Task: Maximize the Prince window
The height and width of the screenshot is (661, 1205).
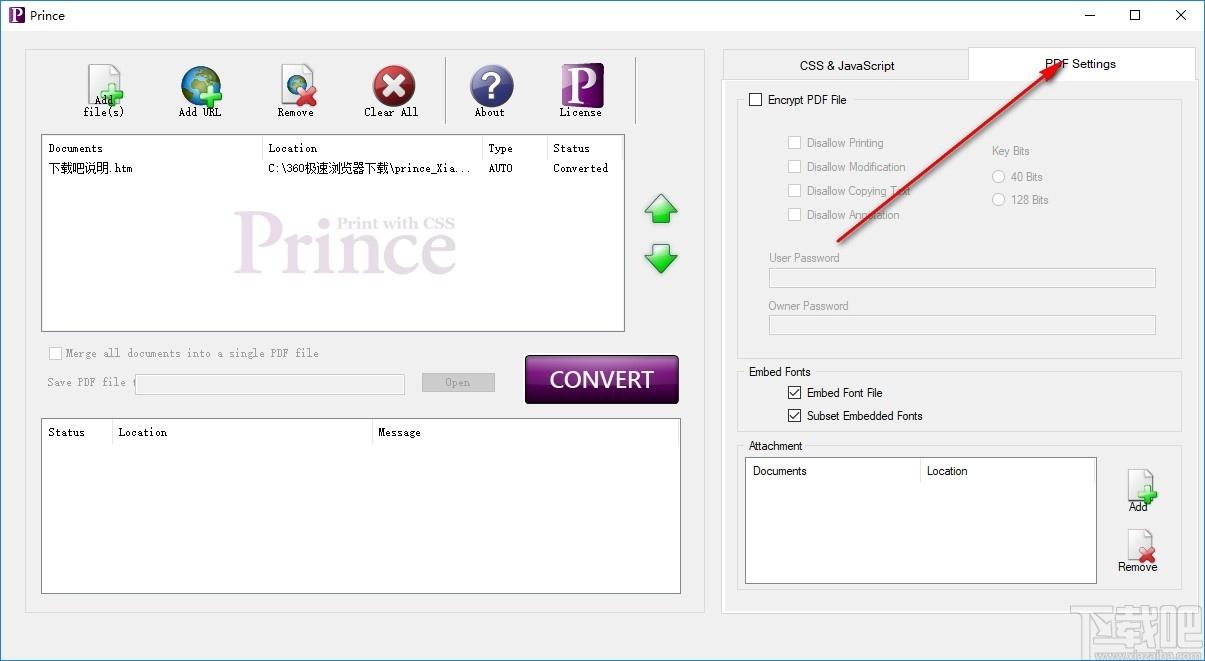Action: [x=1135, y=15]
